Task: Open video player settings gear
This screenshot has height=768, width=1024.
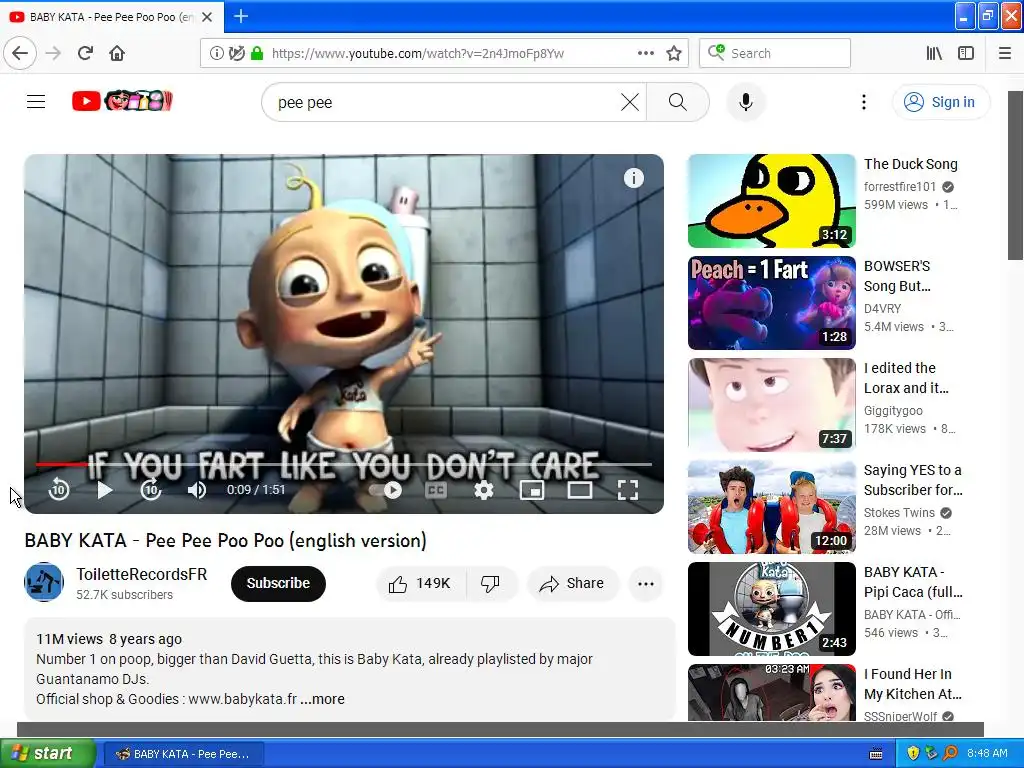Action: click(x=483, y=489)
